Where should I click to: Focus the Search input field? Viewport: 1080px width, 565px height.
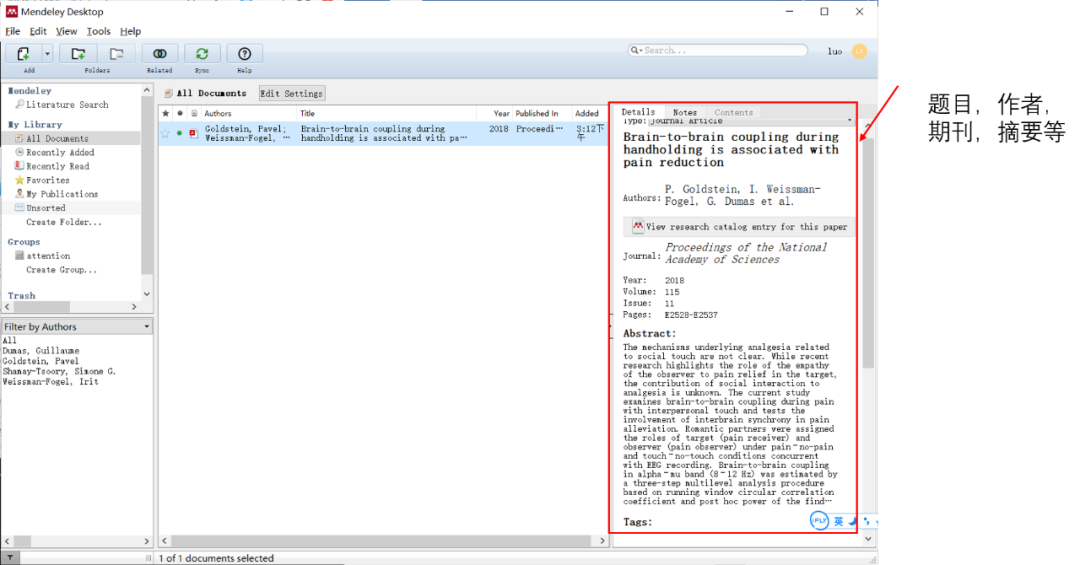pyautogui.click(x=718, y=50)
